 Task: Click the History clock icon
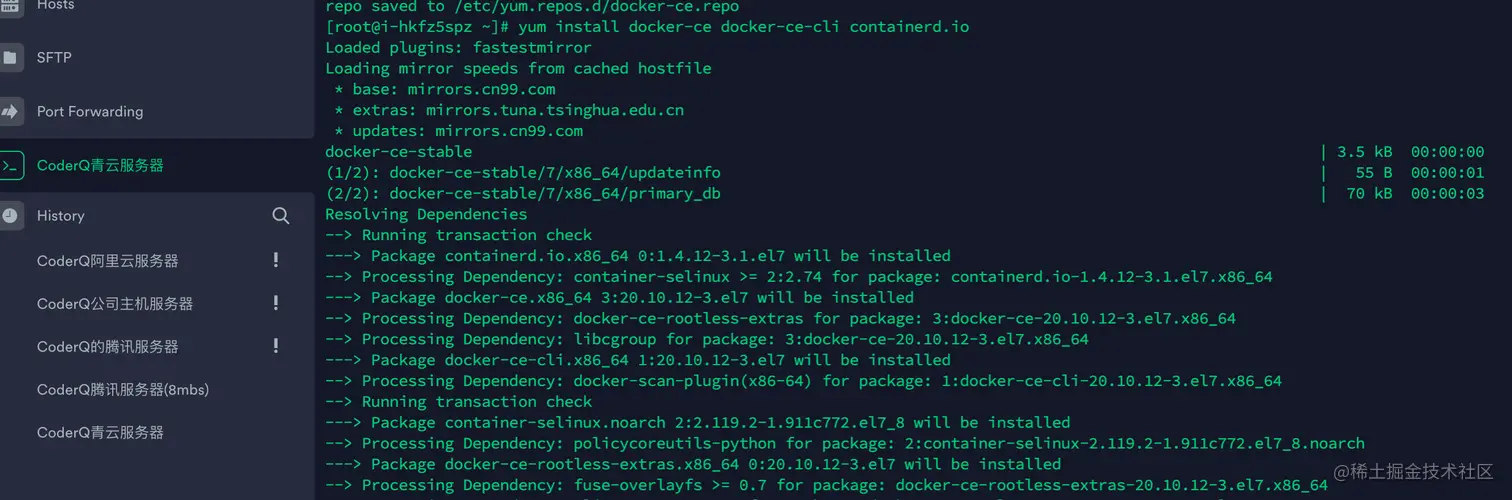tap(10, 215)
